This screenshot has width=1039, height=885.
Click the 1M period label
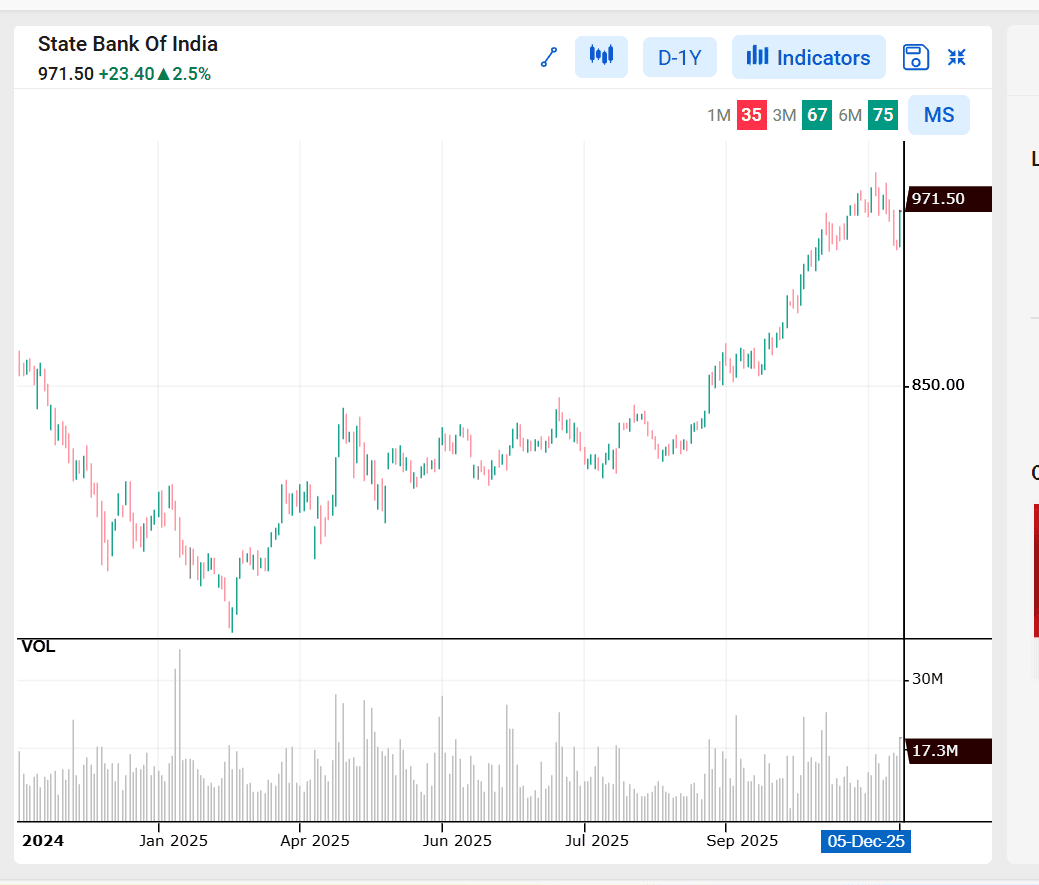tap(719, 115)
